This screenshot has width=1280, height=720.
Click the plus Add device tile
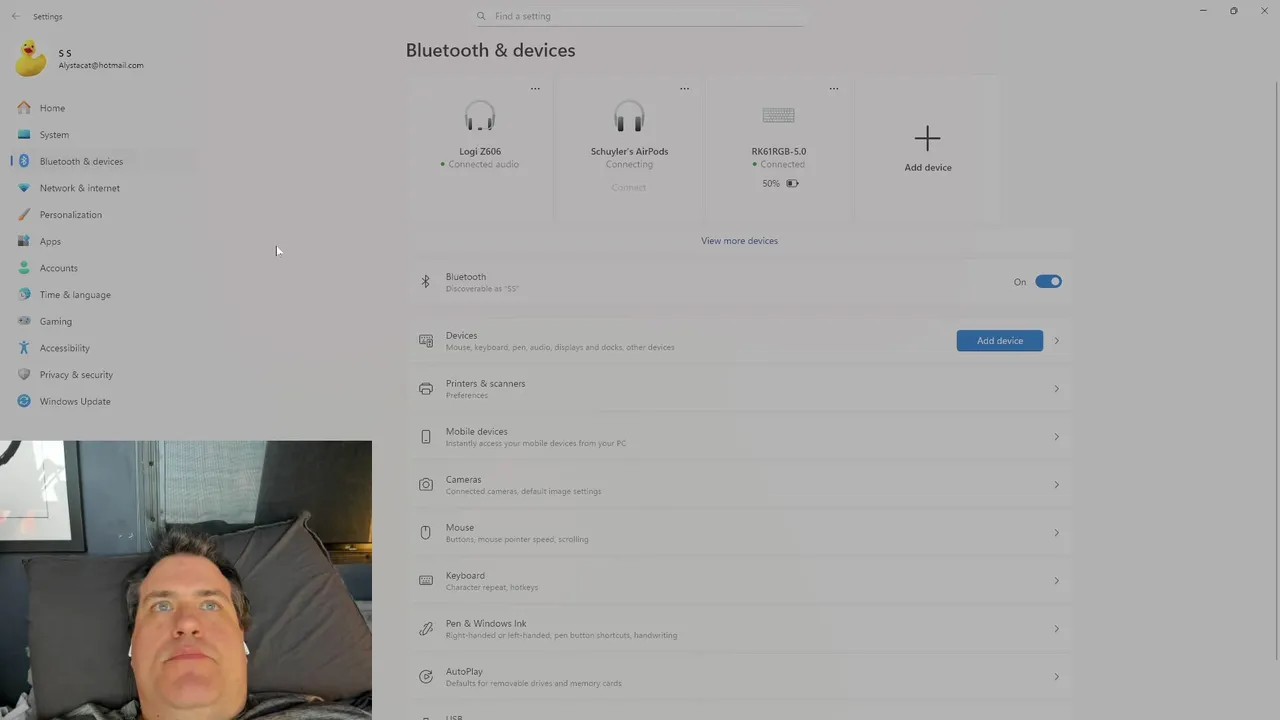928,148
